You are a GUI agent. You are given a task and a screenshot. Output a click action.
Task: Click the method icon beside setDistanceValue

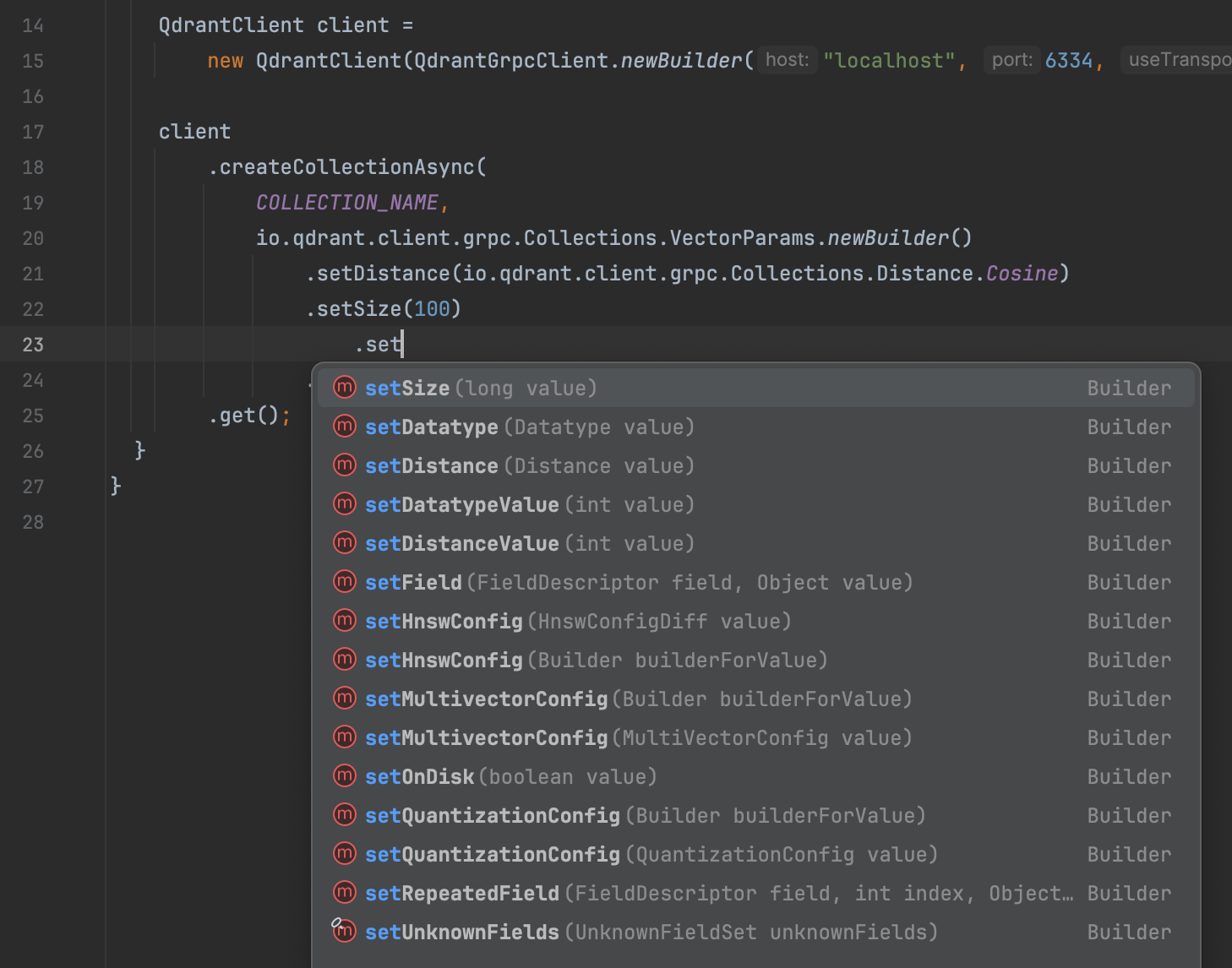pos(345,543)
